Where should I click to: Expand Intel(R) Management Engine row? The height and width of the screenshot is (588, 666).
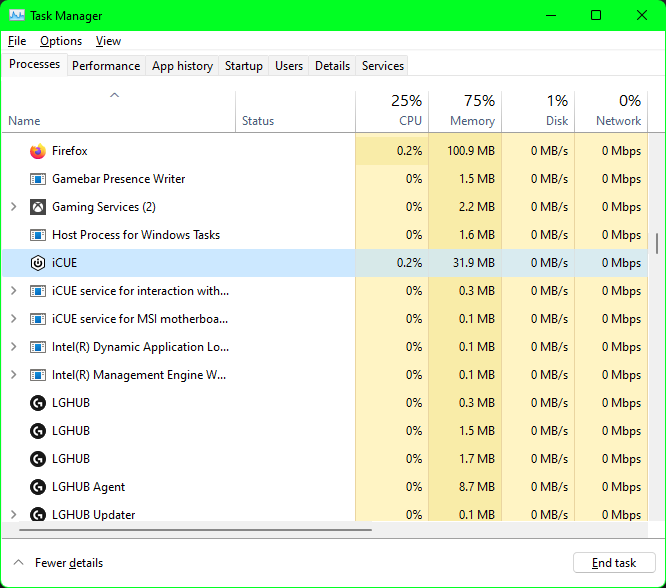[x=14, y=375]
